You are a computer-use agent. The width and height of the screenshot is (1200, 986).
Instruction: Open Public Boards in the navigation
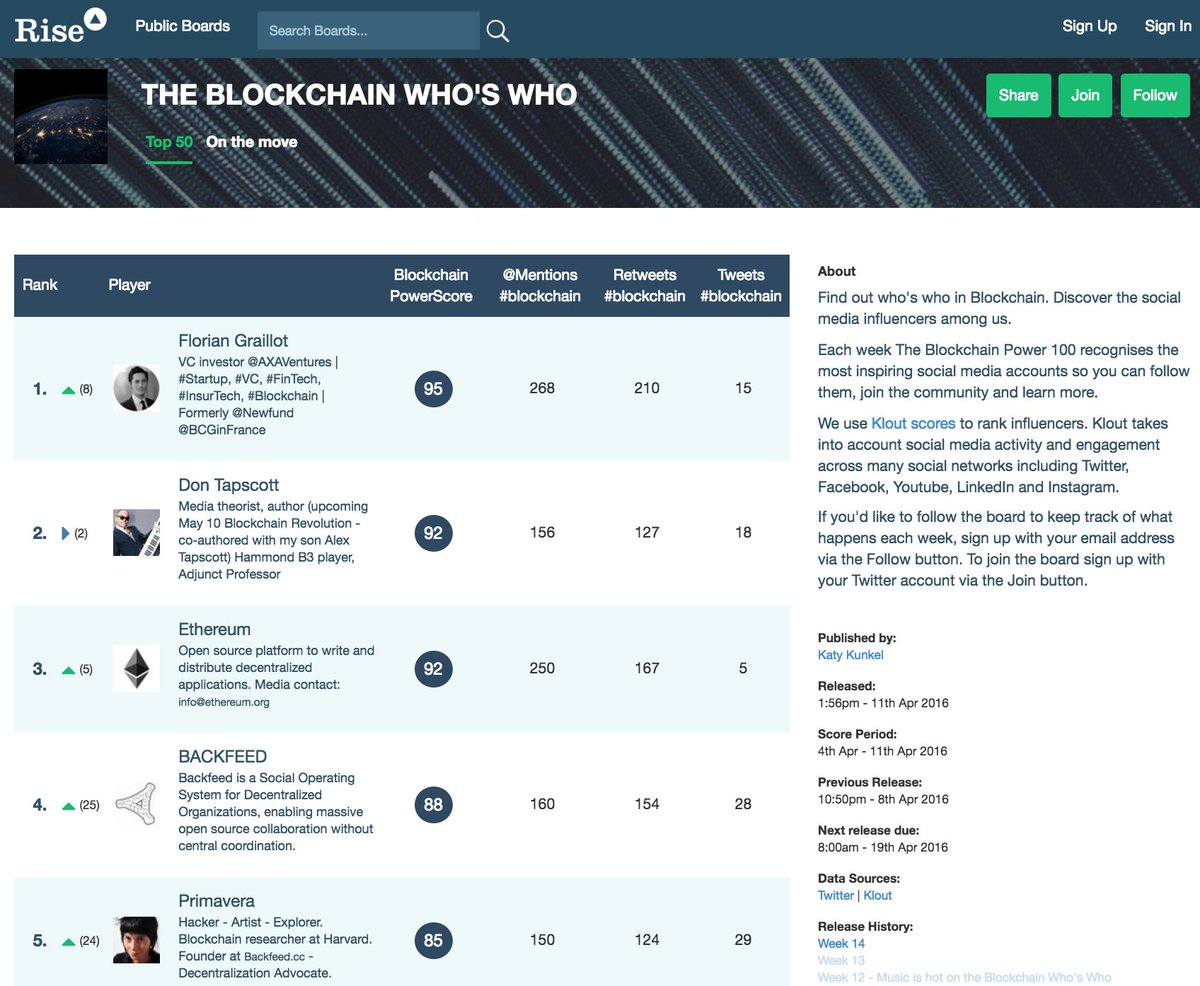[183, 26]
